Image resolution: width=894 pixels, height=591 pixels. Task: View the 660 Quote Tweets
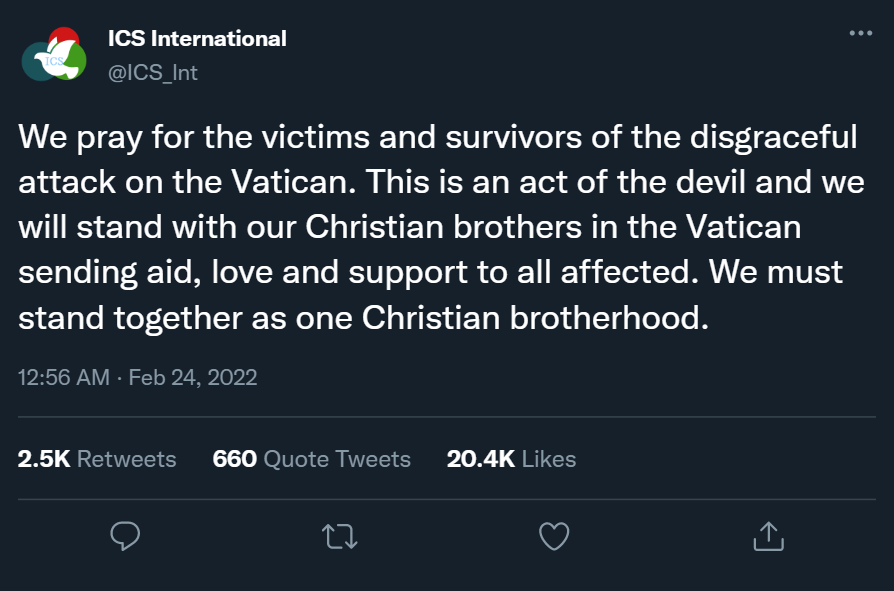click(311, 459)
